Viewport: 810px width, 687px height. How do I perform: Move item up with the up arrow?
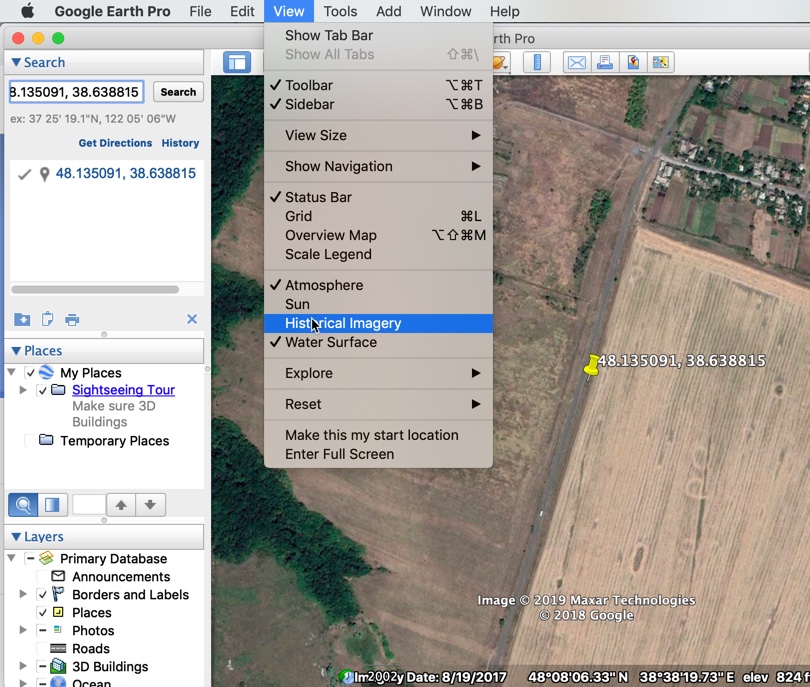(121, 505)
